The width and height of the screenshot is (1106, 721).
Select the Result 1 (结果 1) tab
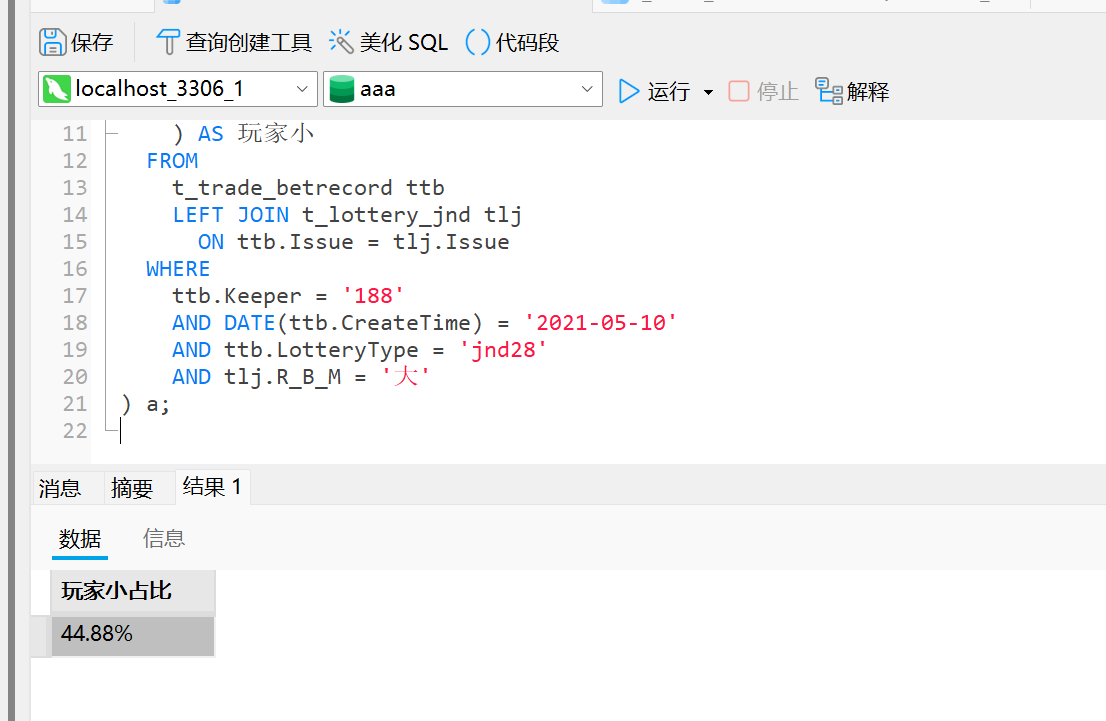coord(212,487)
